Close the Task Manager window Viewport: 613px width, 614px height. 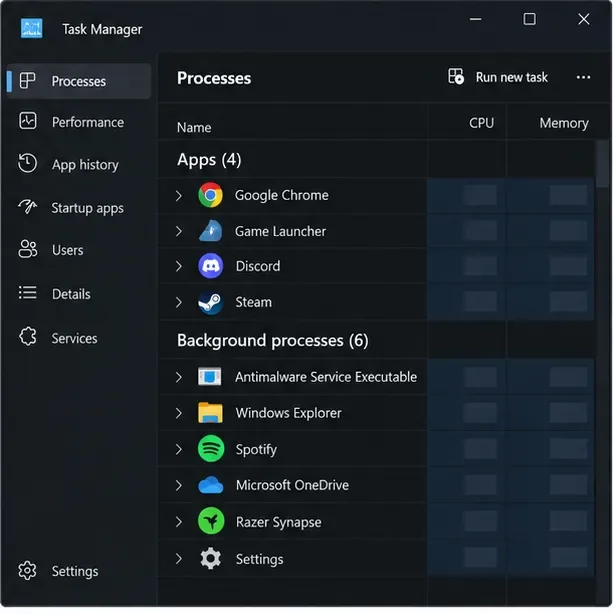coord(584,19)
